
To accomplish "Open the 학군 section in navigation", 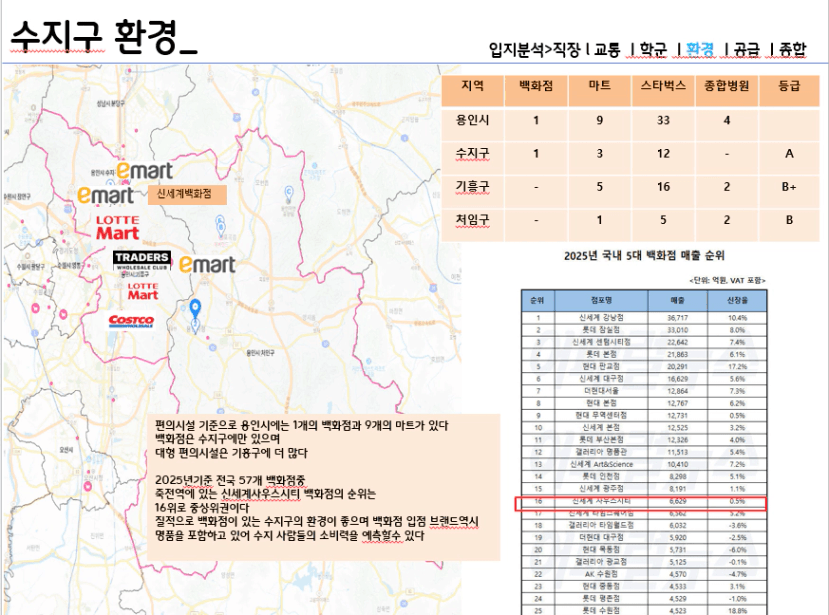I will pyautogui.click(x=653, y=50).
